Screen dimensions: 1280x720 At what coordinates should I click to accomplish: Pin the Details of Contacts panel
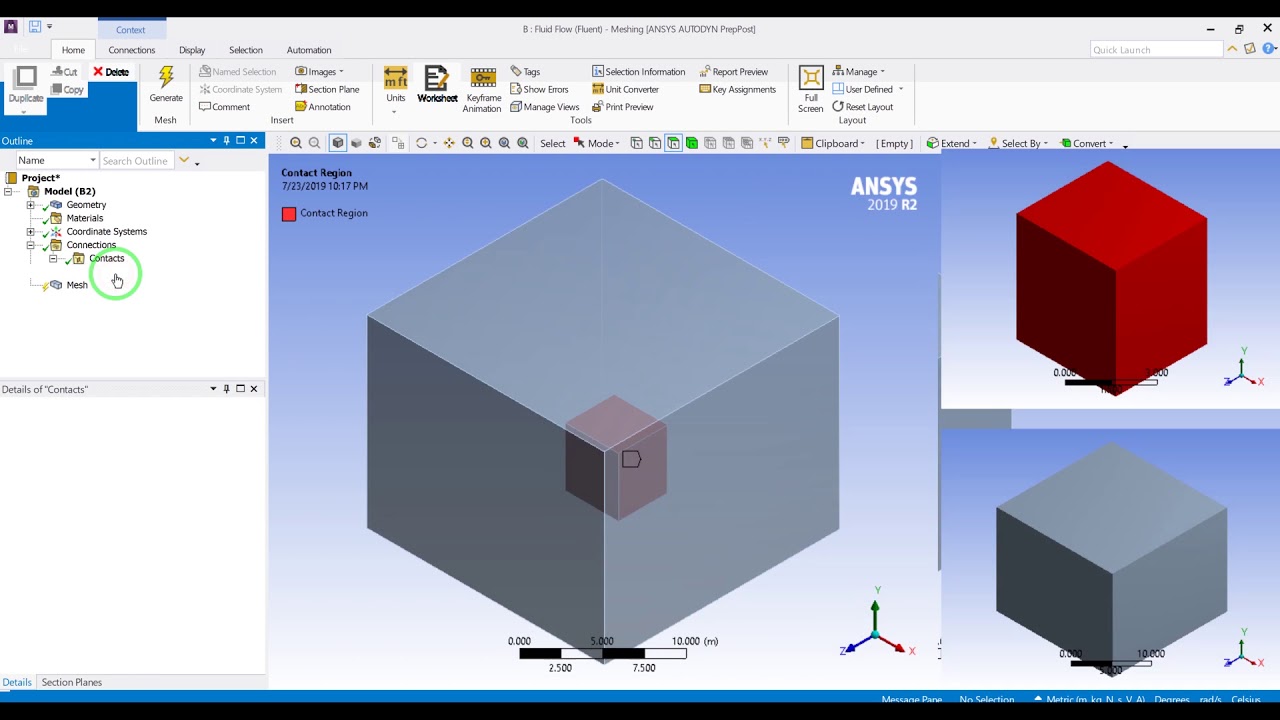coord(227,389)
